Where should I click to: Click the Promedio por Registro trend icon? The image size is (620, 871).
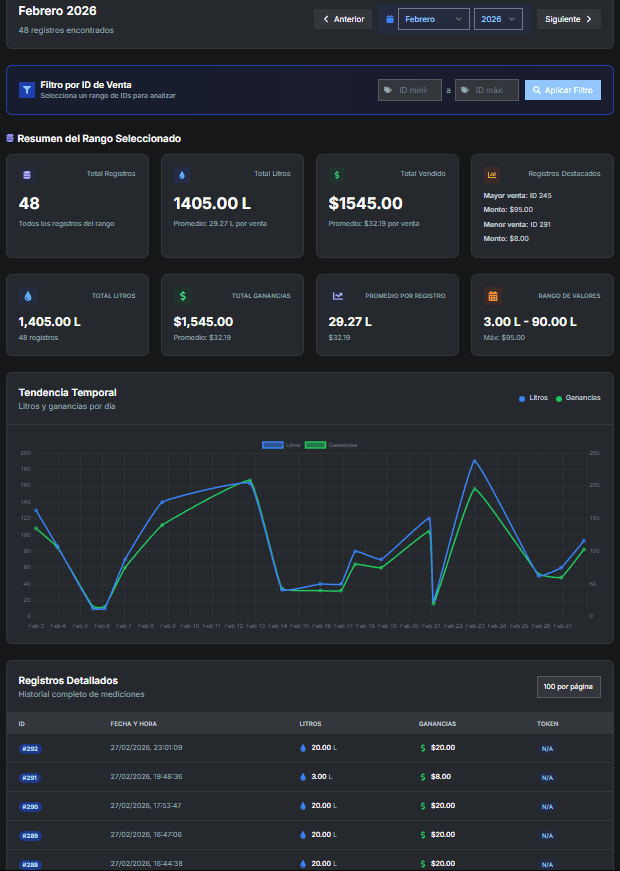pos(337,296)
